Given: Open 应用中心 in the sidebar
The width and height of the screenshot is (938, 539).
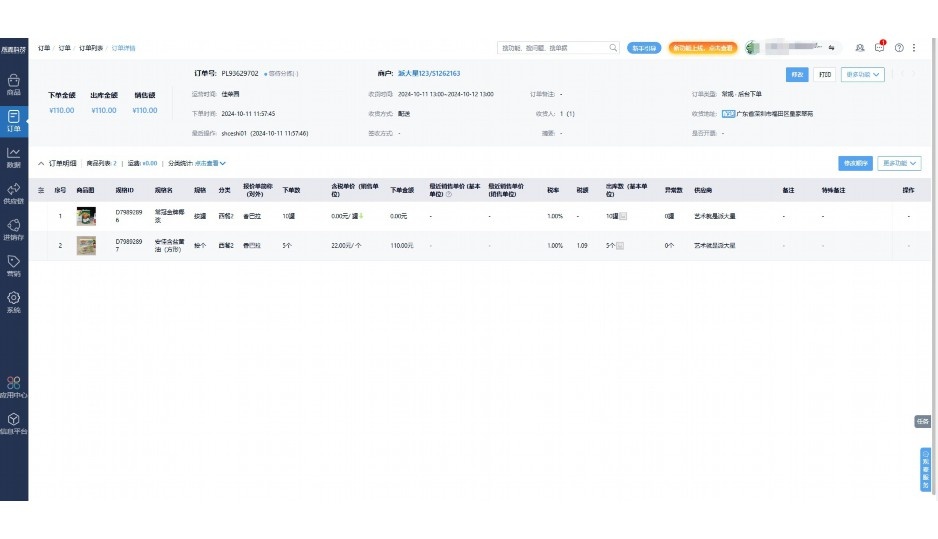Looking at the screenshot, I should 14,386.
